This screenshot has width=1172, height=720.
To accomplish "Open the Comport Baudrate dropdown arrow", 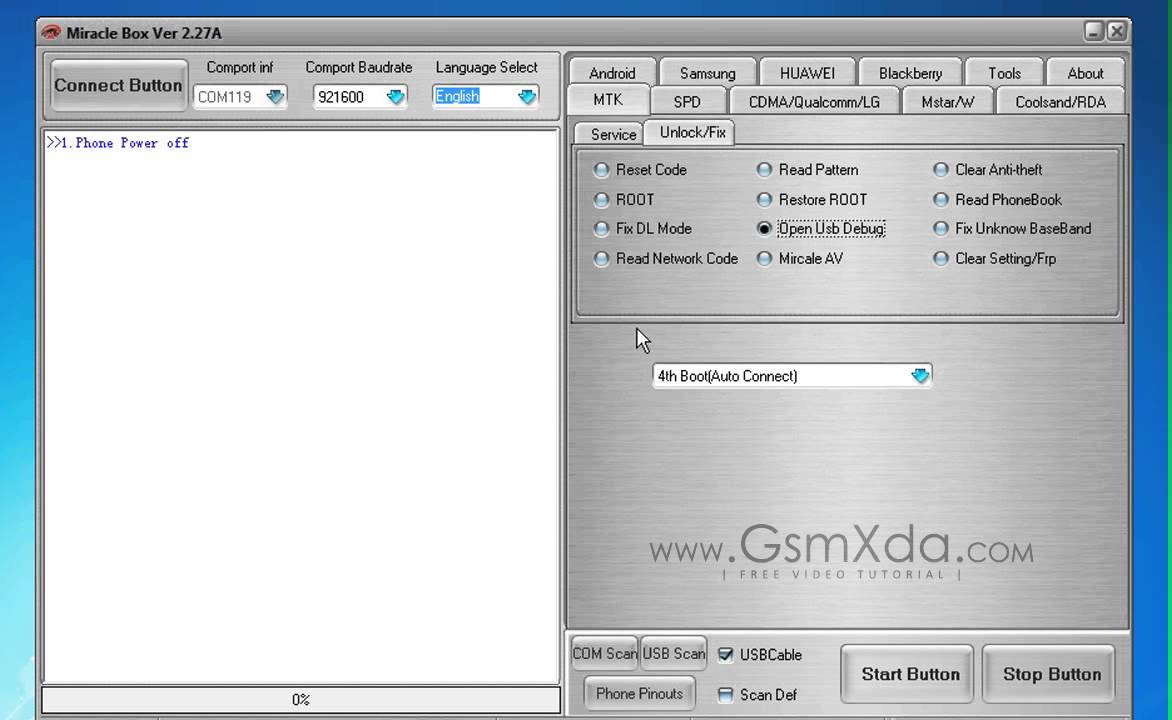I will (395, 96).
